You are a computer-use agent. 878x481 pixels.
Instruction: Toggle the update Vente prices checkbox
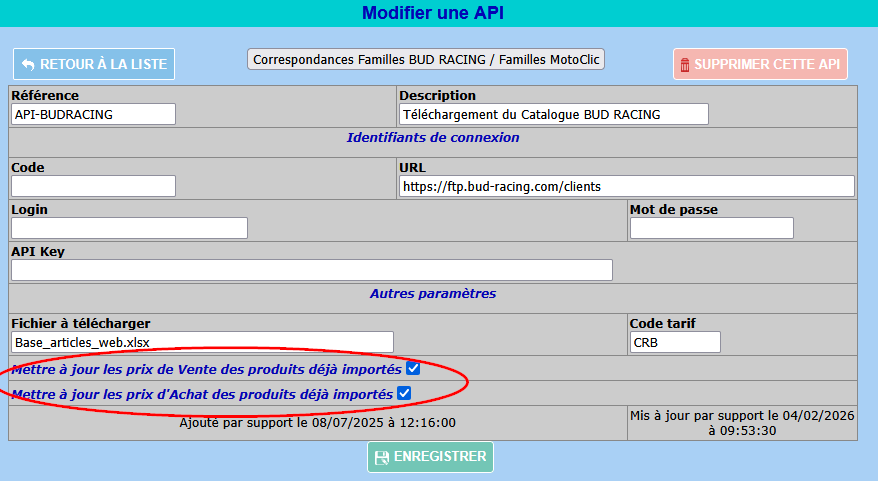[413, 369]
